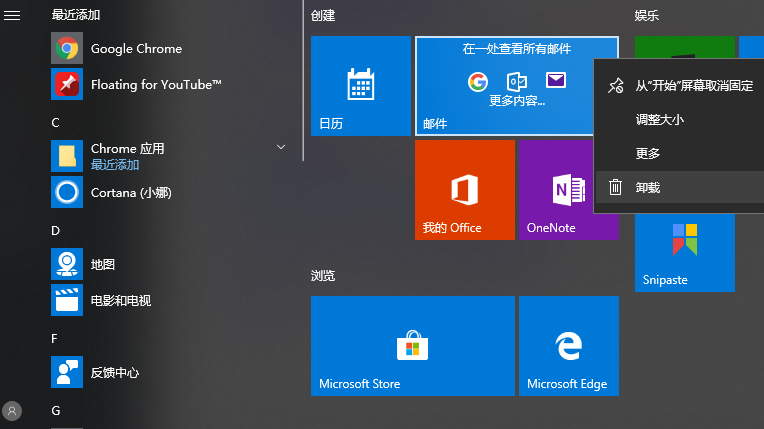Click the green tile under 娱乐
Screen dimensions: 764x429
(685, 47)
